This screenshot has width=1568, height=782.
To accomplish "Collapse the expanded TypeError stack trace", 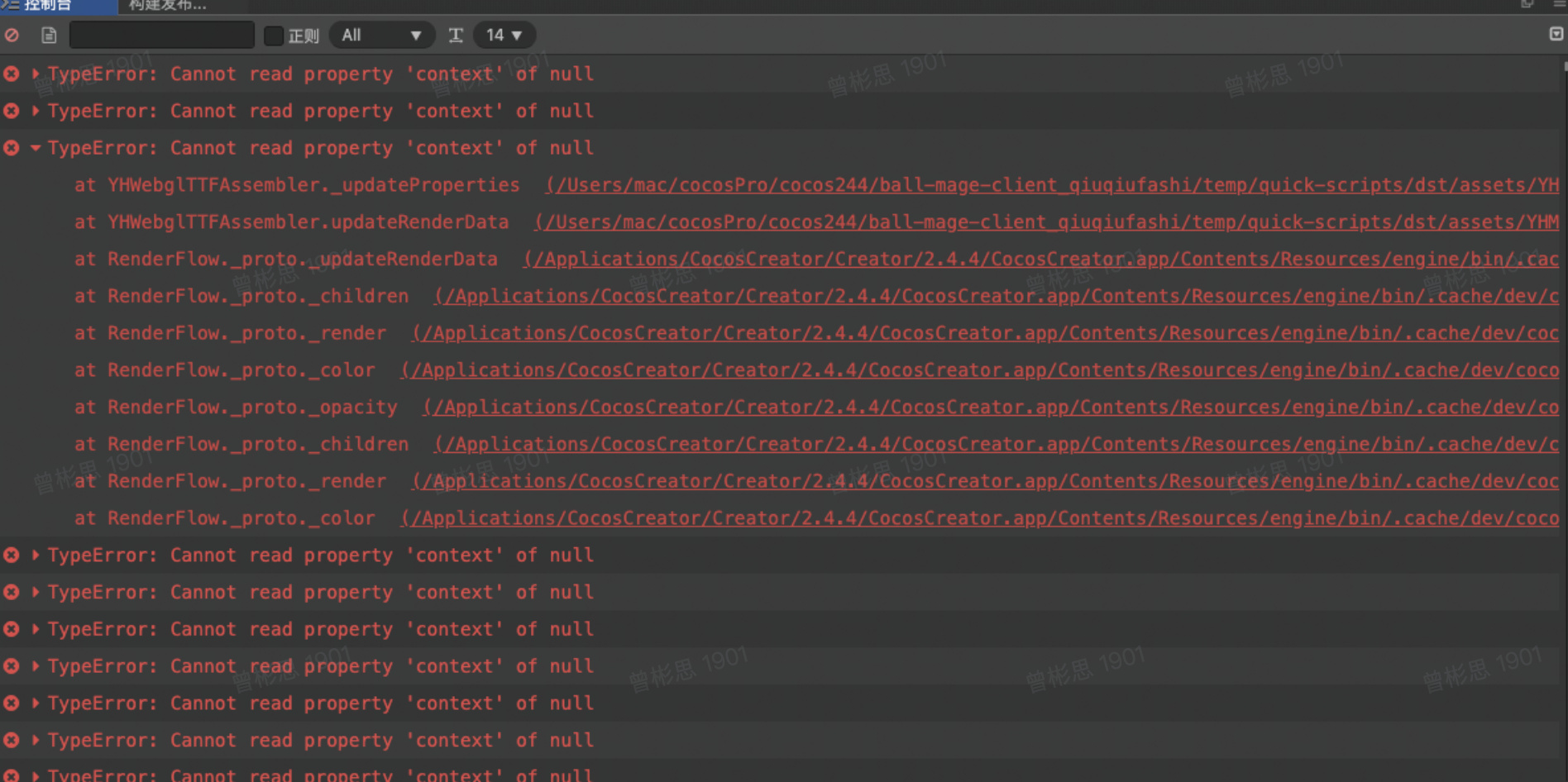I will [x=36, y=148].
